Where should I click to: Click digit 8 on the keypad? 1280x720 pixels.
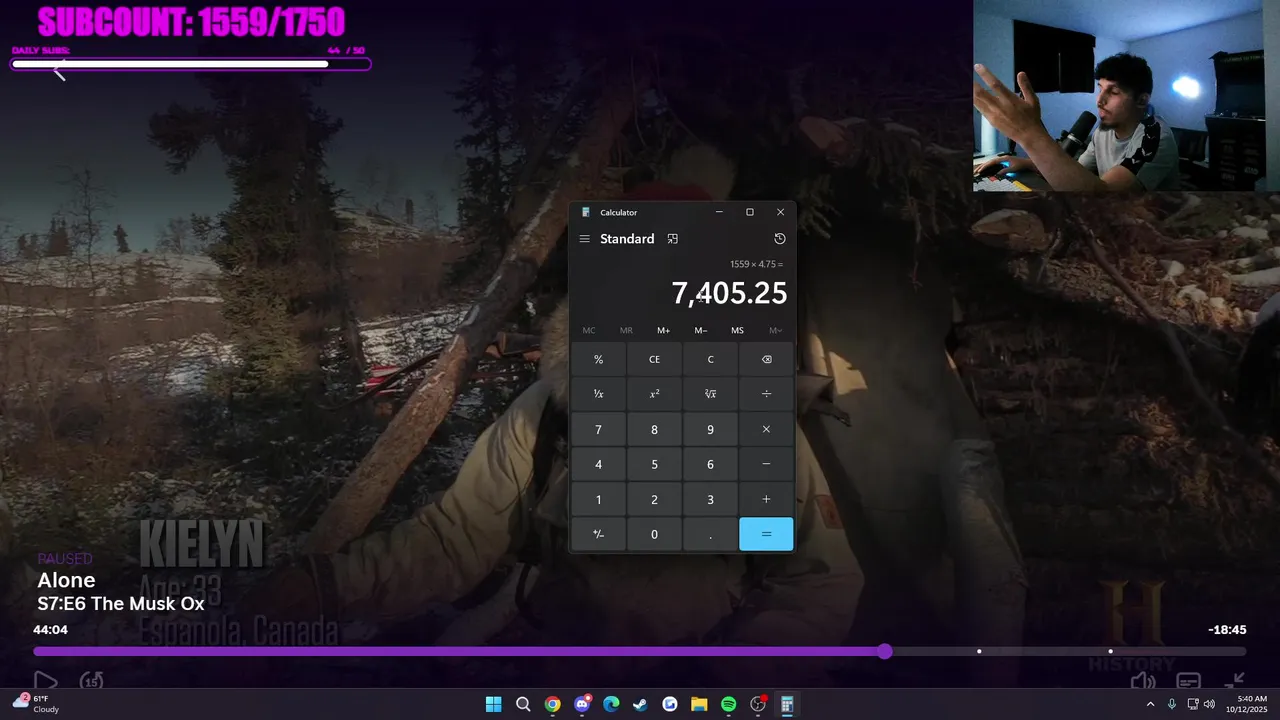[x=654, y=429]
